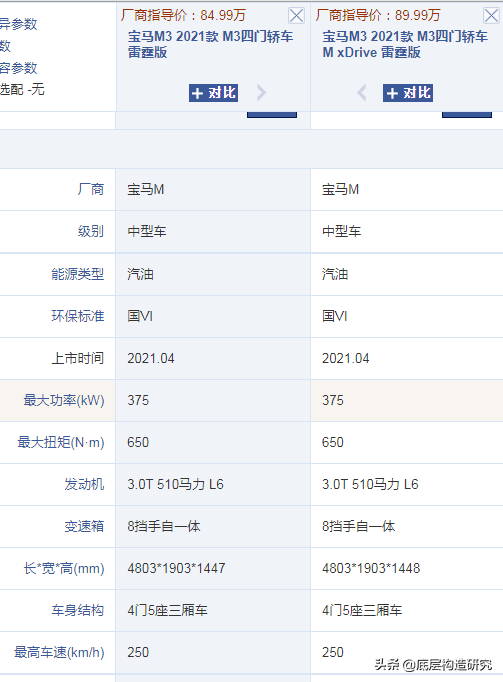
Task: Select the 最大扭矩(N·m) parameter label
Action: (61, 442)
